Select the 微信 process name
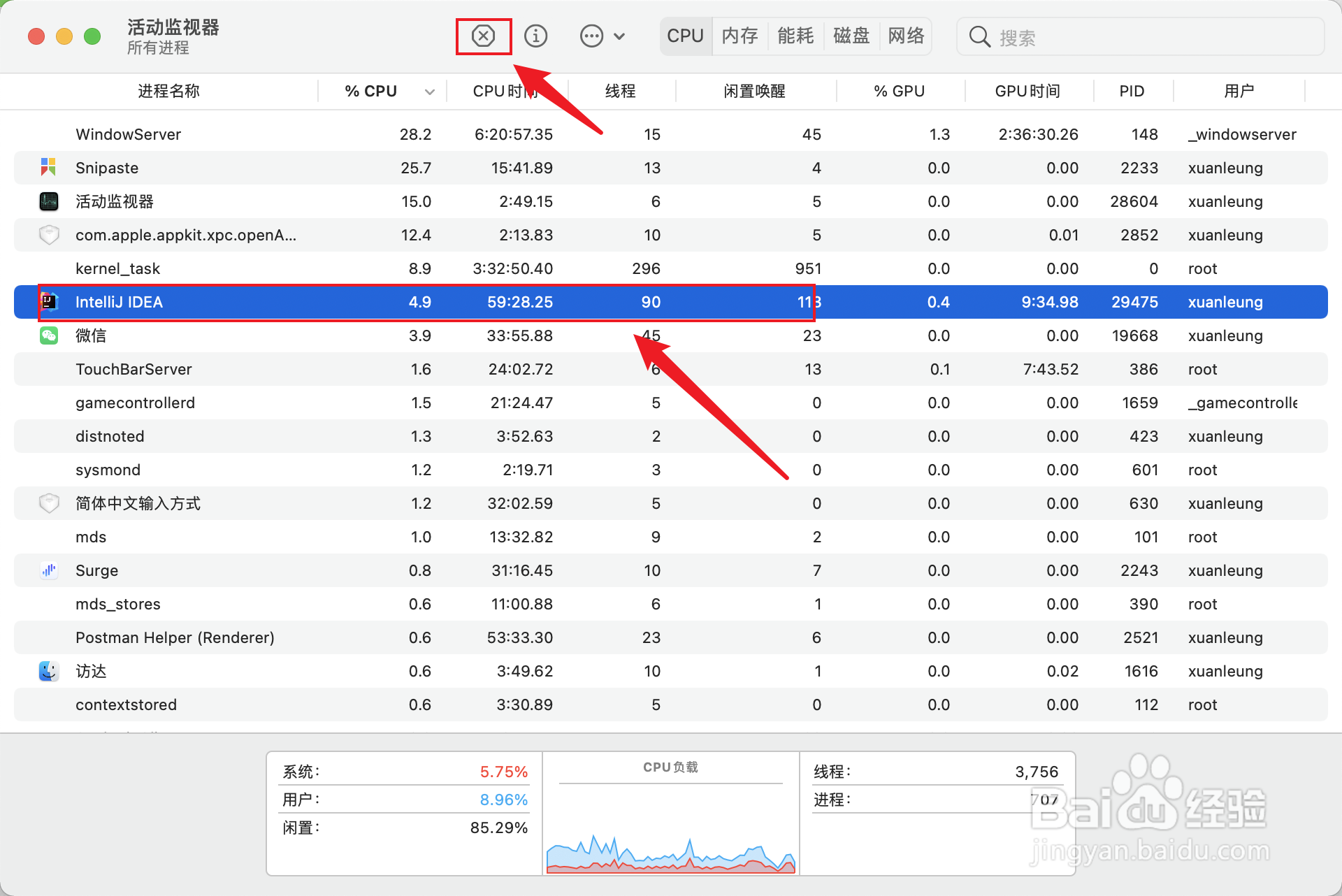The height and width of the screenshot is (896, 1342). coord(91,335)
